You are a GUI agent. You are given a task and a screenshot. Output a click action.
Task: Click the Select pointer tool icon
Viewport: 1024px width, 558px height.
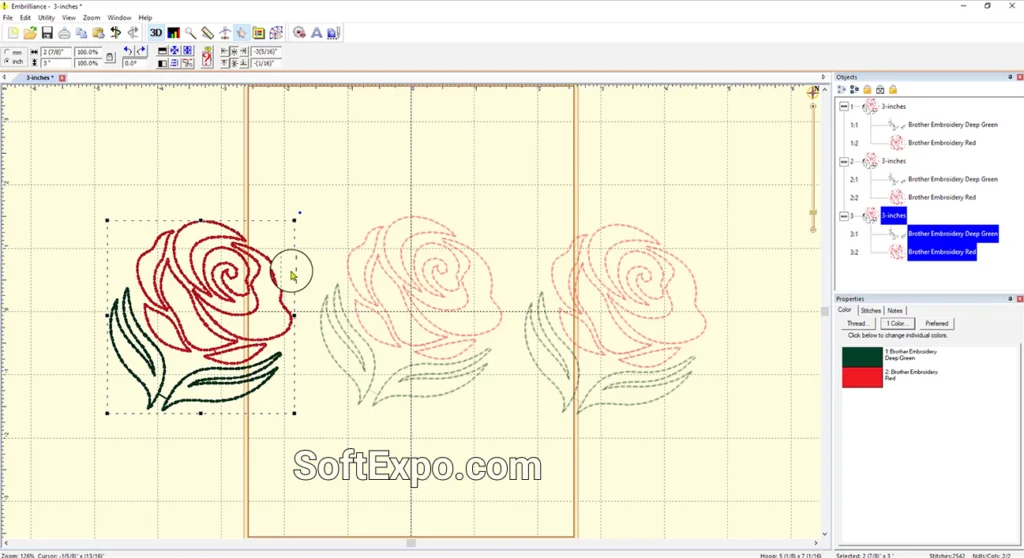click(x=241, y=33)
